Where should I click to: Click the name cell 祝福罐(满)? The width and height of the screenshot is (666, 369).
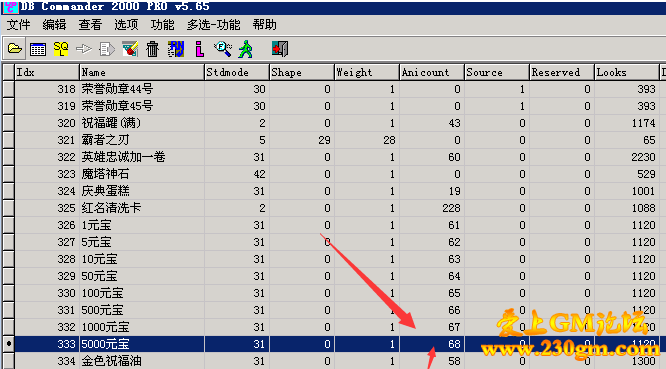[142, 123]
